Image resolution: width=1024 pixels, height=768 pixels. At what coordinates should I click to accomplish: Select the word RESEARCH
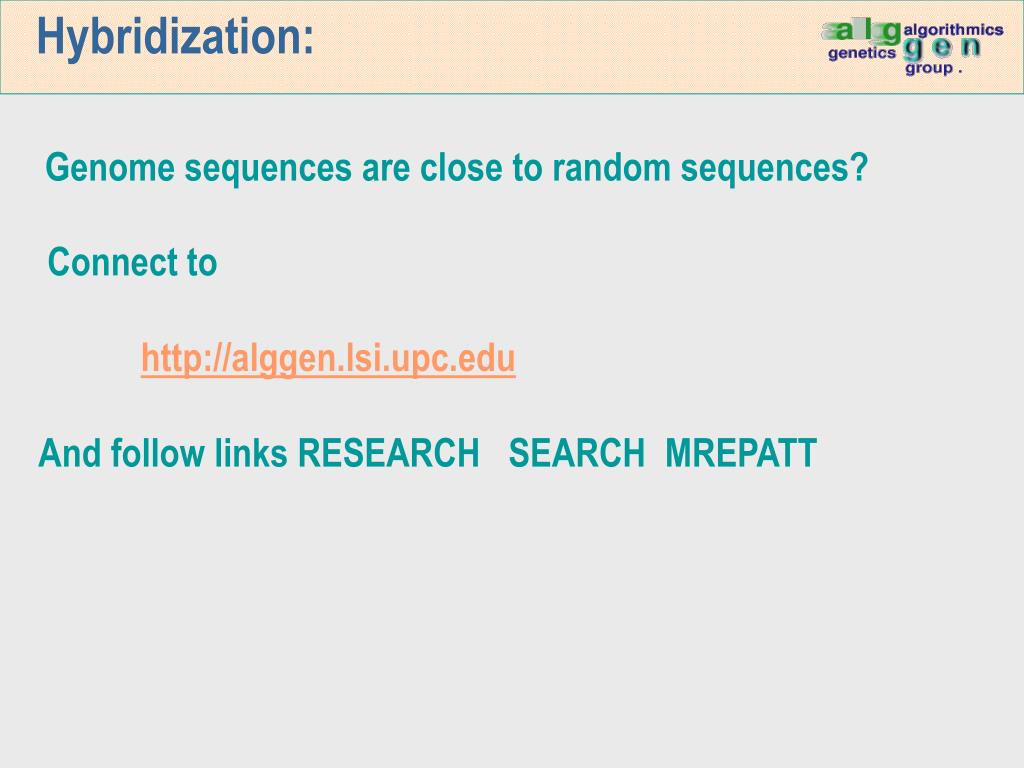click(388, 453)
